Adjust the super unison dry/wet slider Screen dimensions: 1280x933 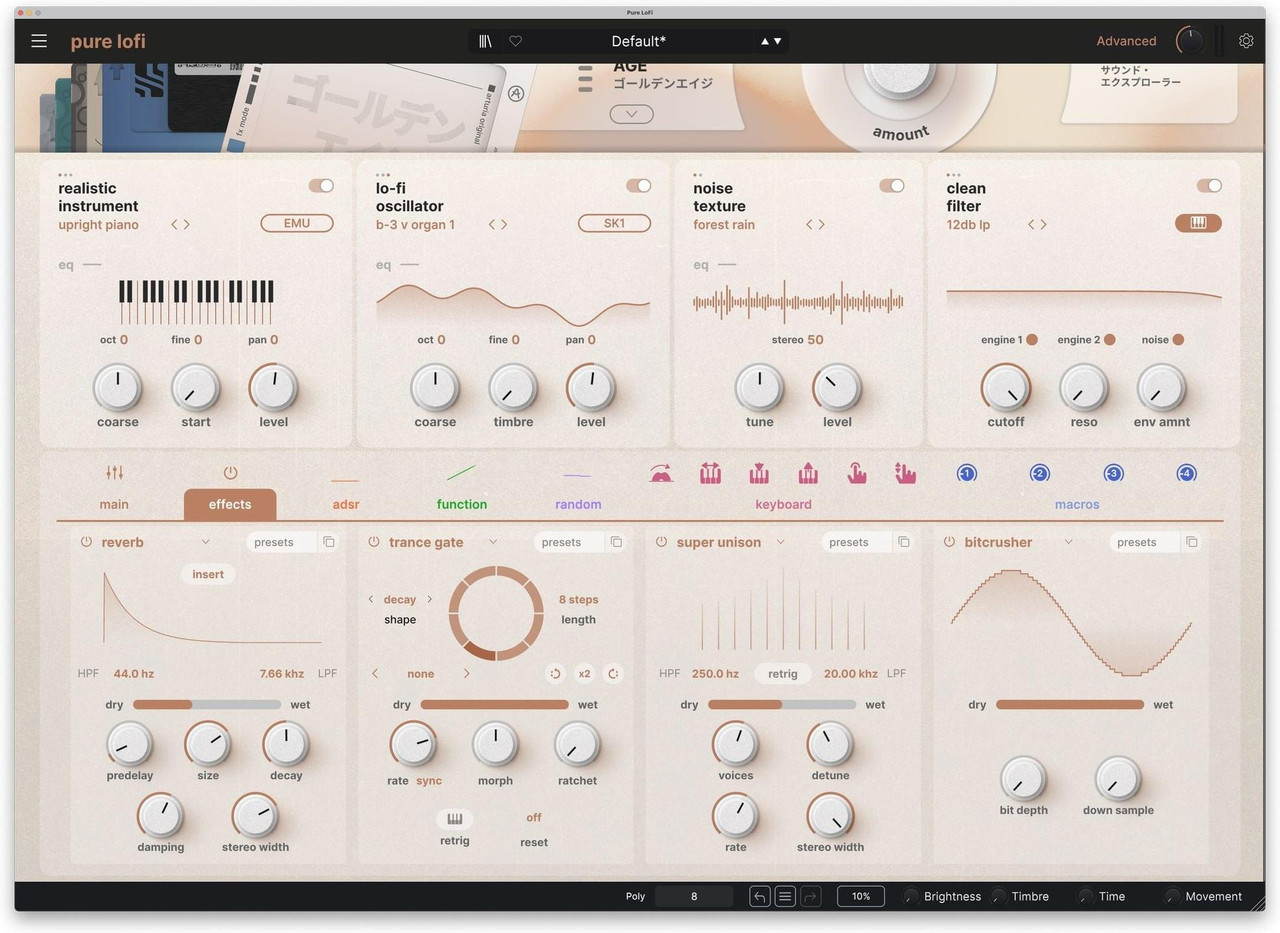[x=782, y=705]
